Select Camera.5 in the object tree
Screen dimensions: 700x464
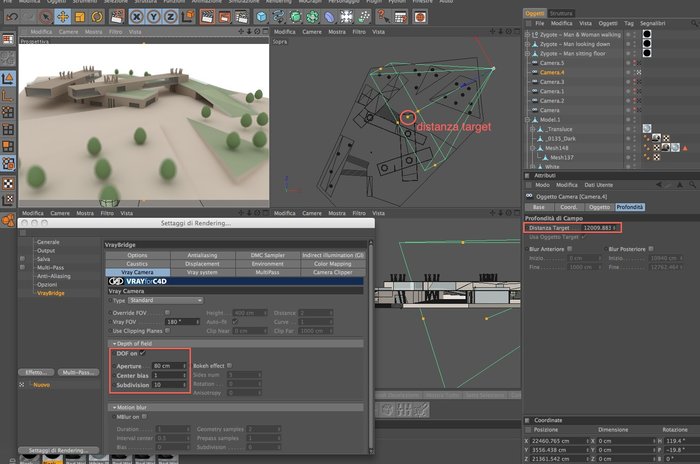coord(552,63)
